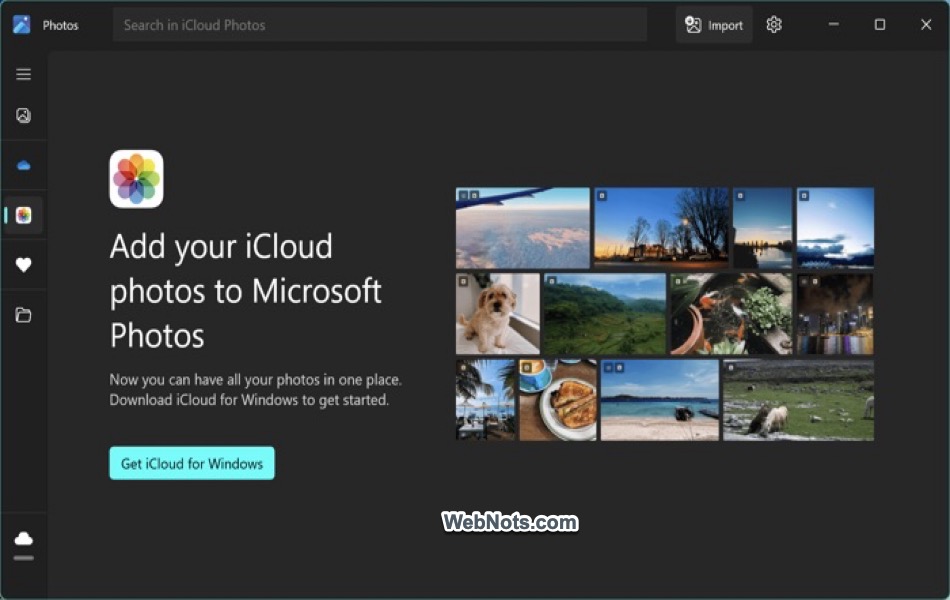Open the airplane wing clouds thumbnail

click(x=522, y=228)
